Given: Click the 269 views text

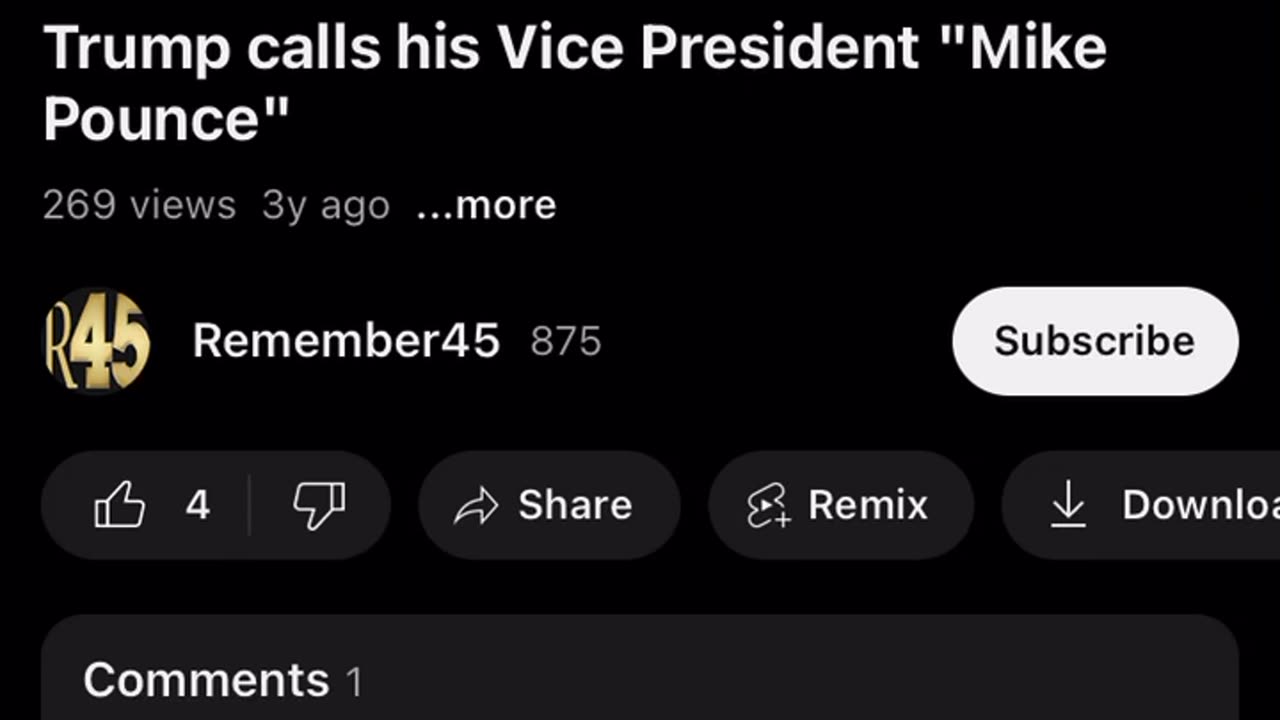Looking at the screenshot, I should coord(139,205).
